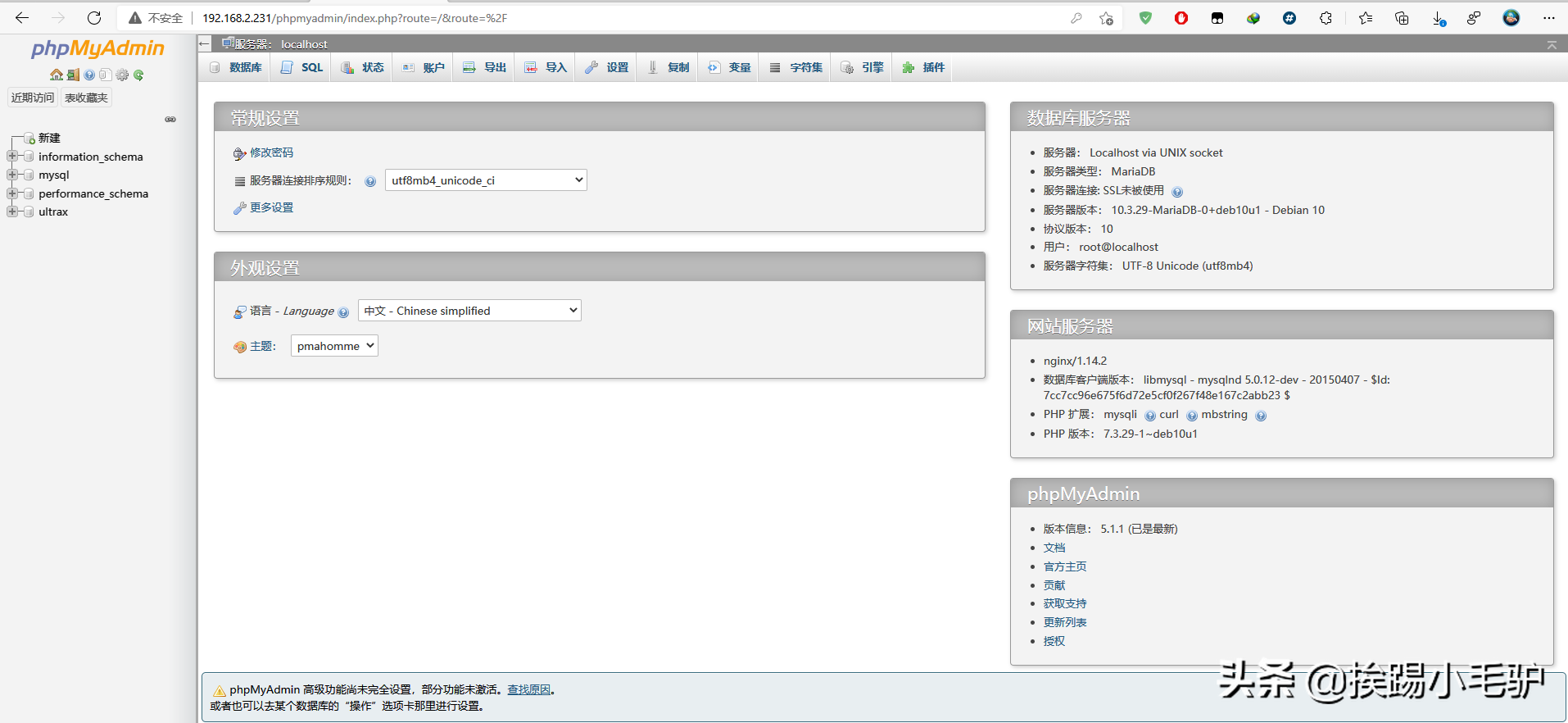This screenshot has height=723, width=1568.
Task: Open the browser favorites list icon
Action: tap(1366, 18)
